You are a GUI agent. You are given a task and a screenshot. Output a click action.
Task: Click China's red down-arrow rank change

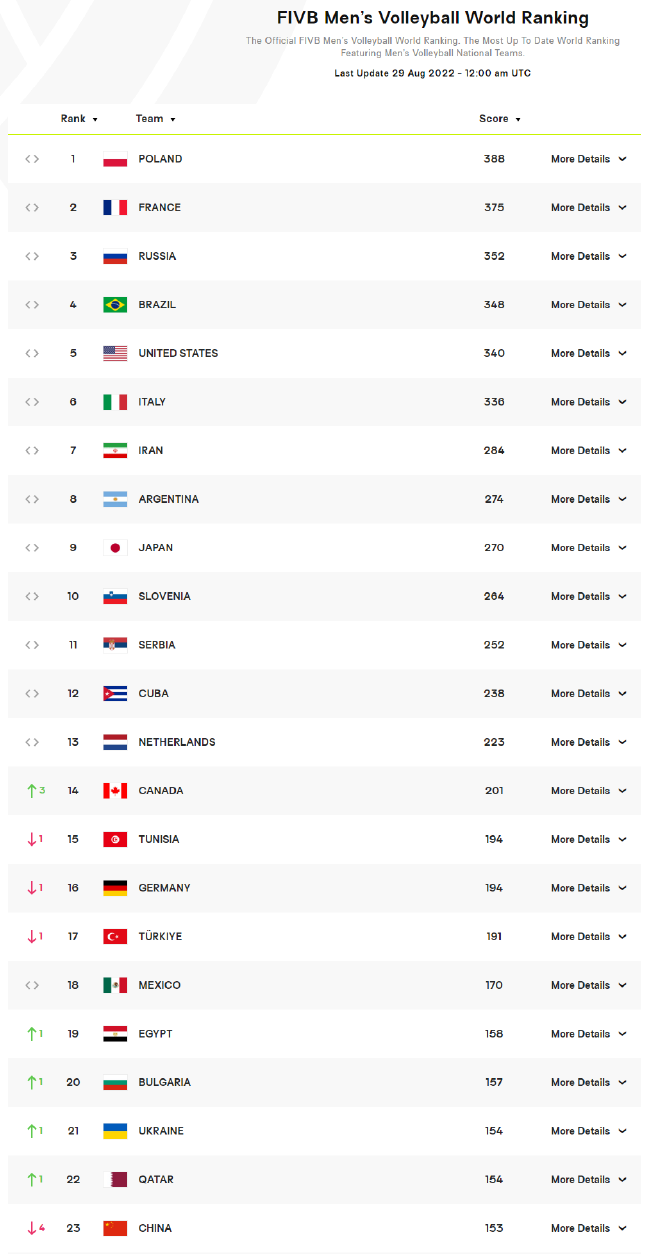click(36, 1228)
